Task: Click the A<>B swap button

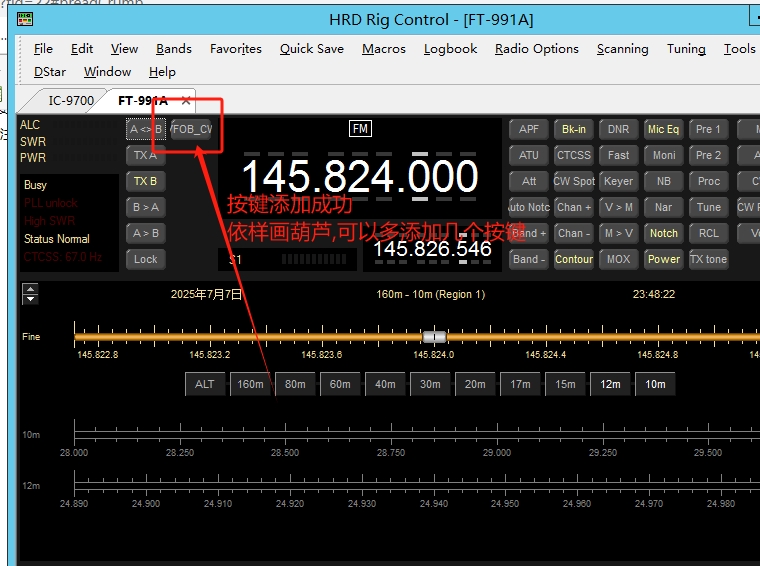Action: click(146, 129)
